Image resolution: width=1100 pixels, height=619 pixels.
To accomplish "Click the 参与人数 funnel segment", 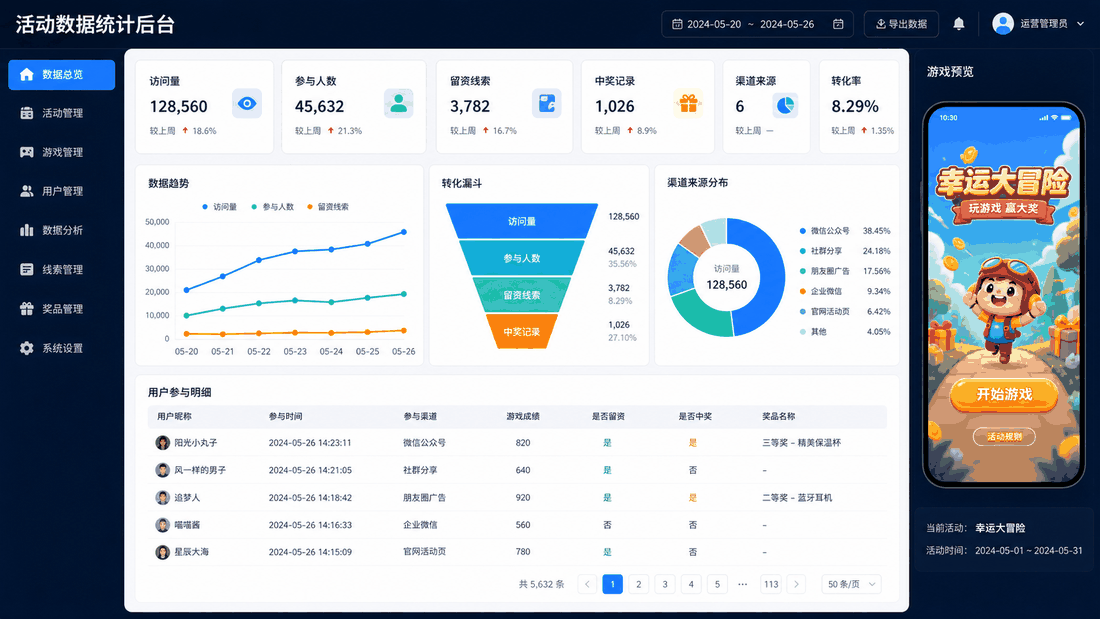I will point(522,258).
